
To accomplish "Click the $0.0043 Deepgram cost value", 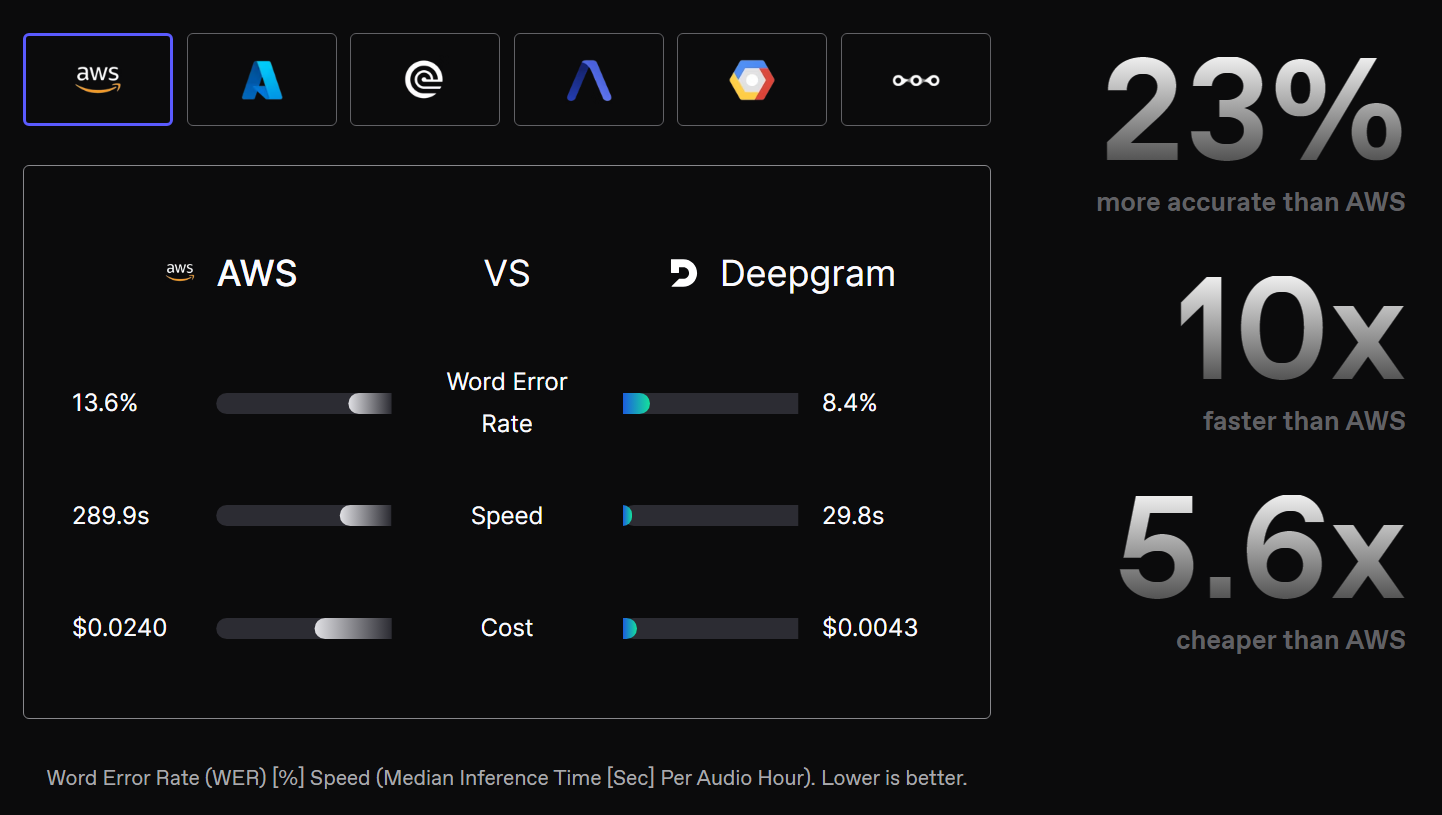I will coord(870,628).
